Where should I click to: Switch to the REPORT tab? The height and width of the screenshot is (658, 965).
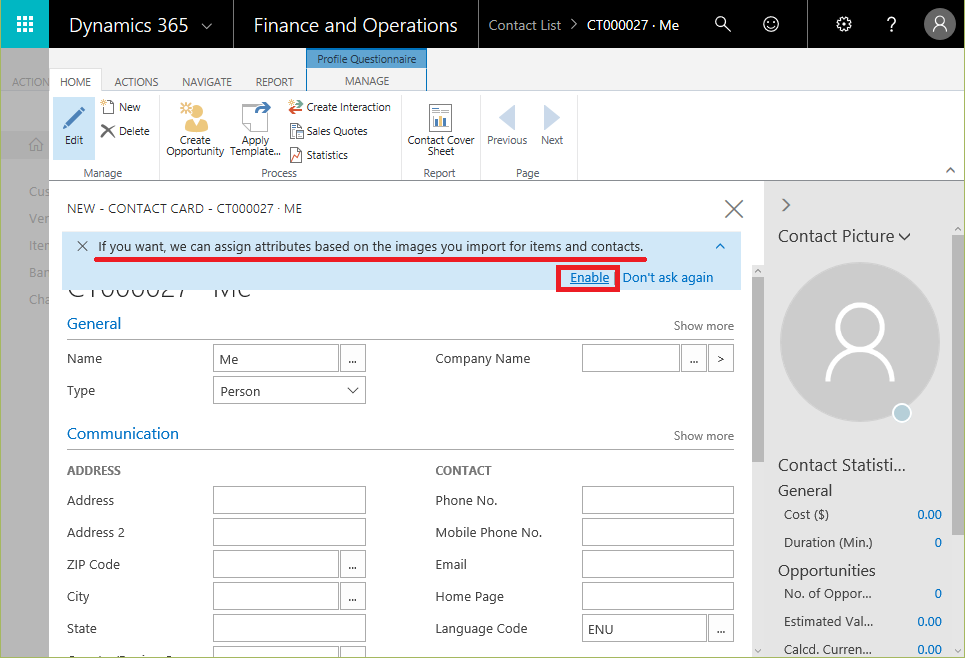274,82
